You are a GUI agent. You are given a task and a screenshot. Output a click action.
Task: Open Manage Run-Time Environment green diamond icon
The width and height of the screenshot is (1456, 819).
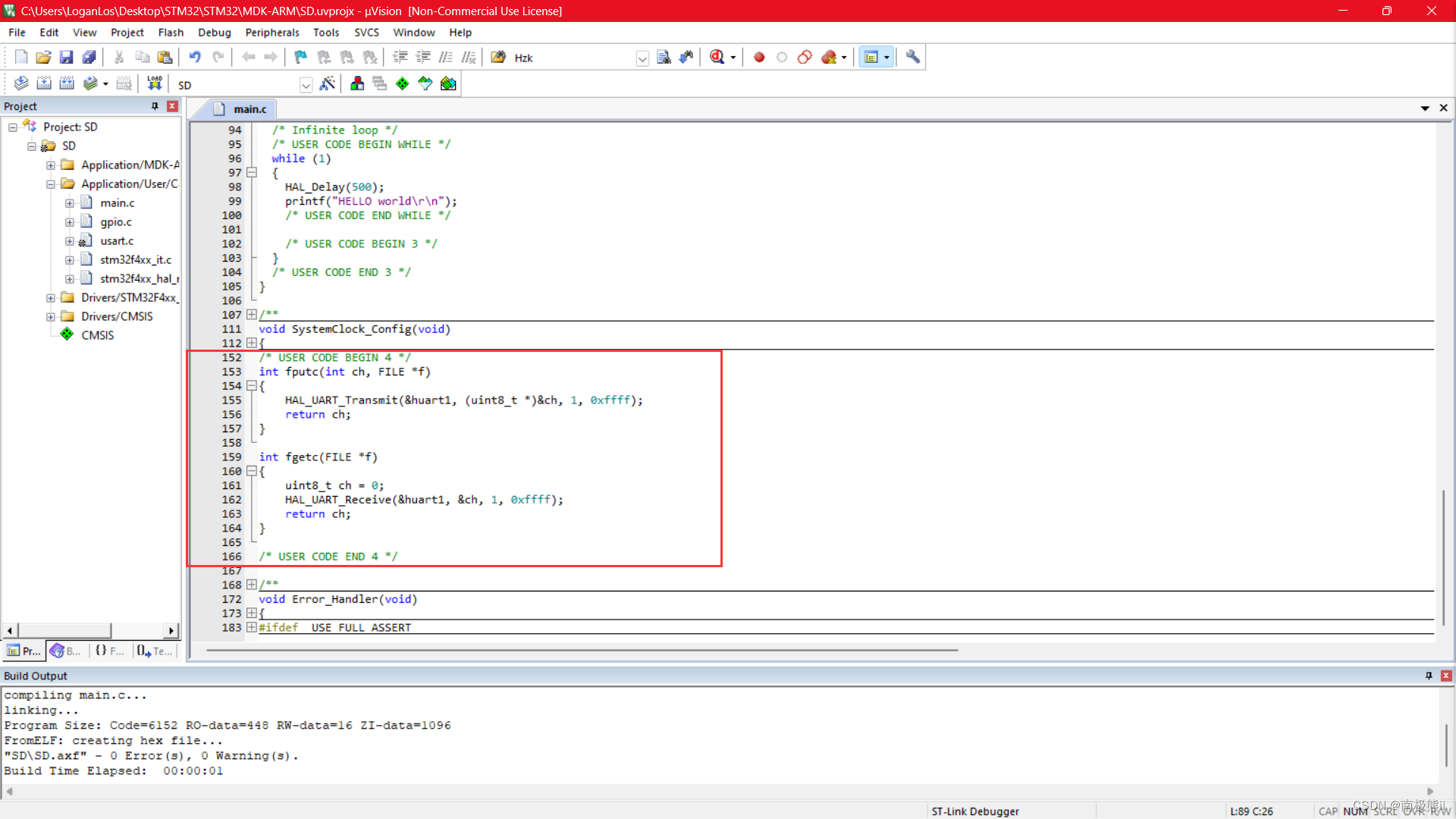[x=403, y=83]
